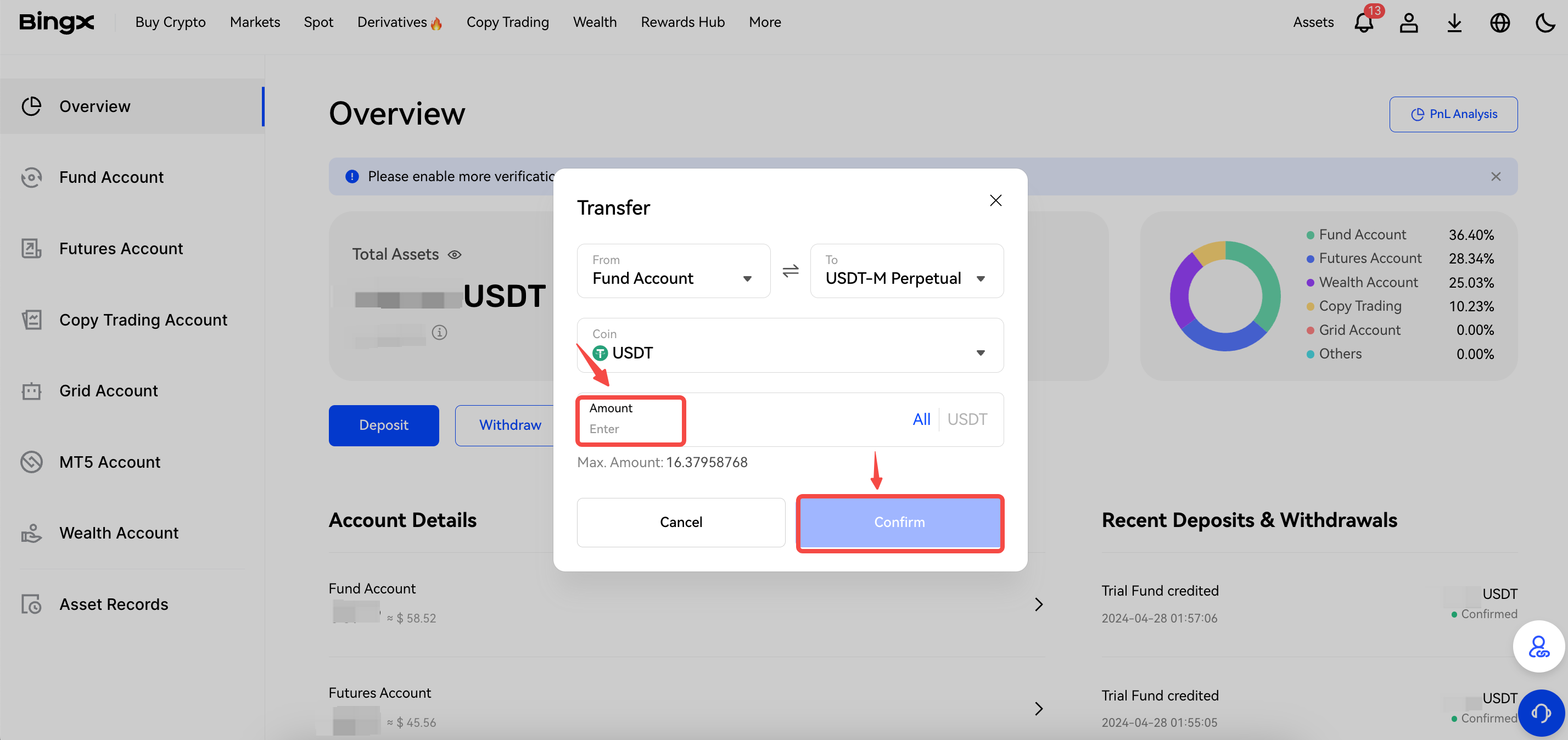Expand the Fund Account details row chevron
1568x740 pixels.
[1038, 604]
